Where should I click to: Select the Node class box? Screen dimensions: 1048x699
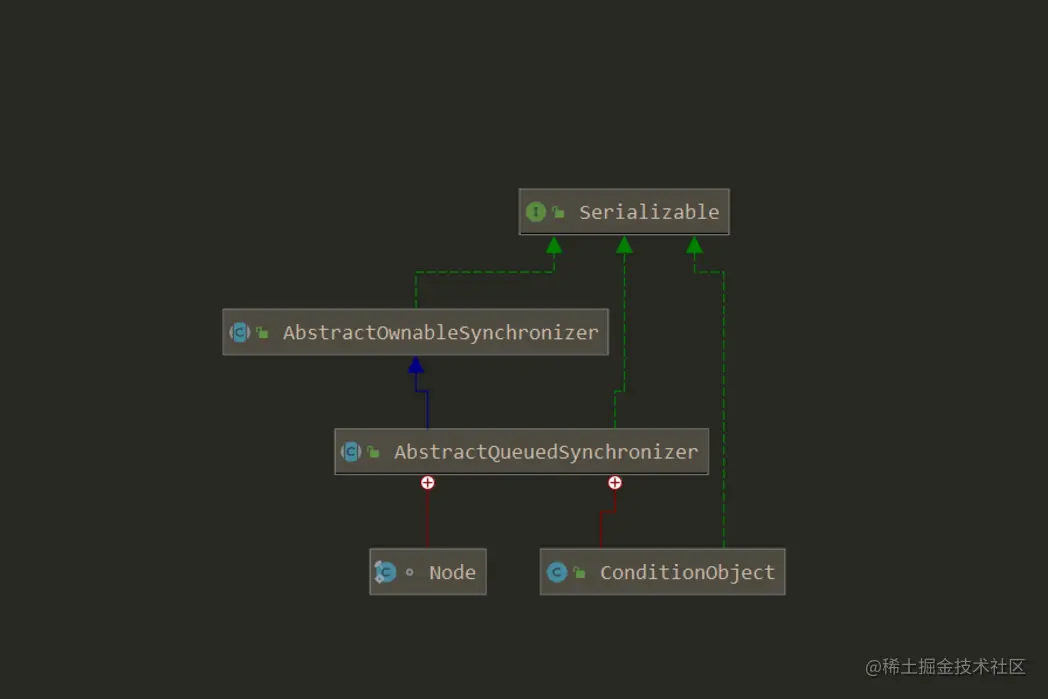coord(428,572)
